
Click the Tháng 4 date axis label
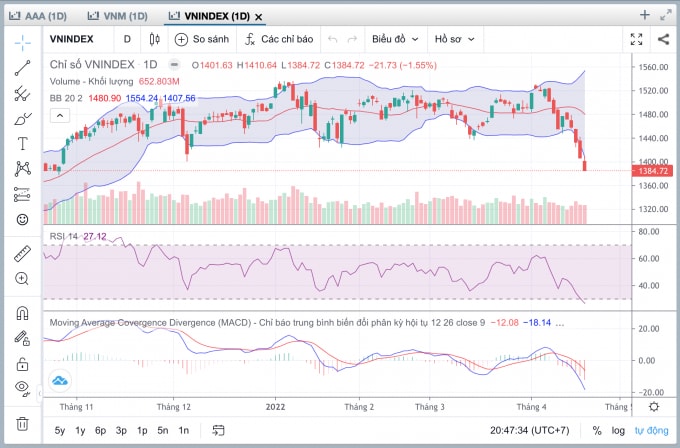[x=531, y=407]
